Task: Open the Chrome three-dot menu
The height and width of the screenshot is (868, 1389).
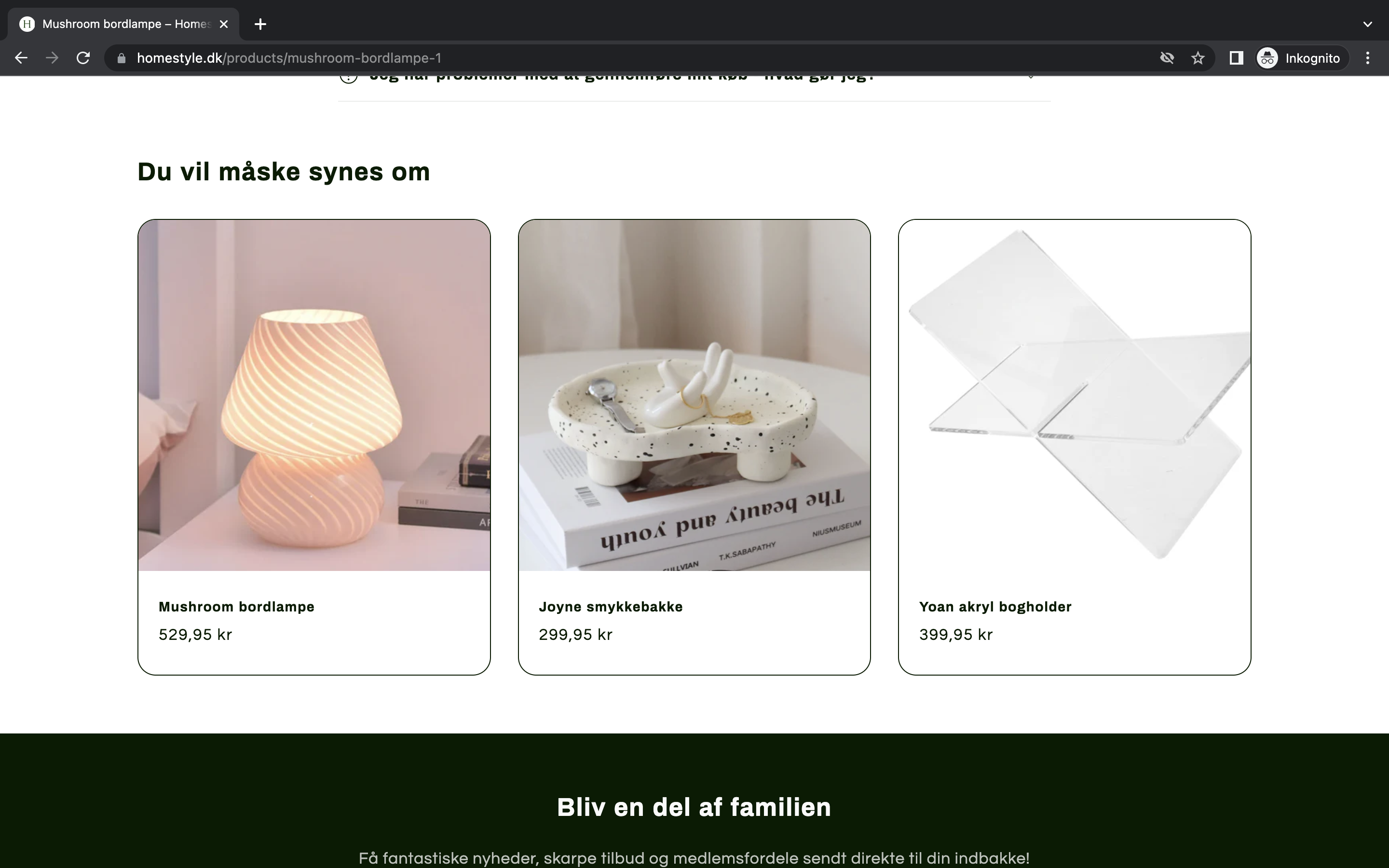Action: (1368, 58)
